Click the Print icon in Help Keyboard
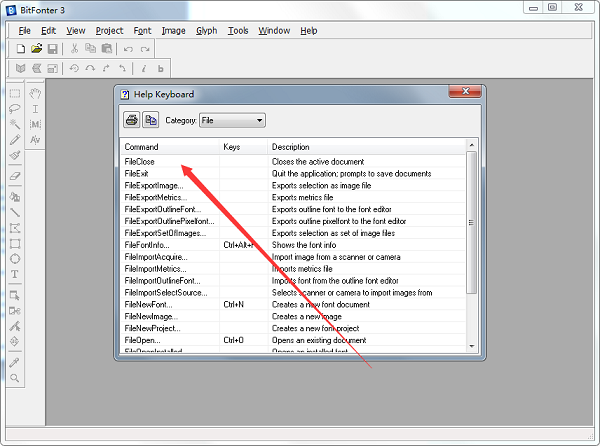600x446 pixels. (x=132, y=120)
